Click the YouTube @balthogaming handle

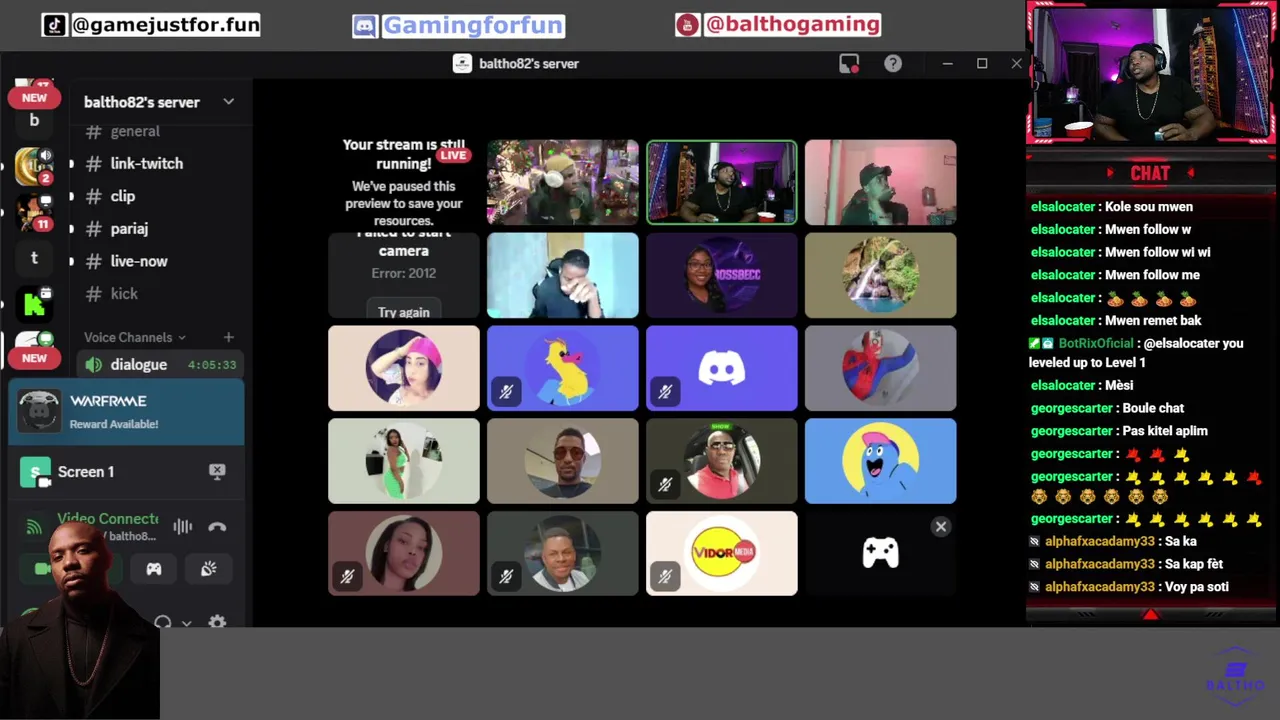[x=792, y=24]
